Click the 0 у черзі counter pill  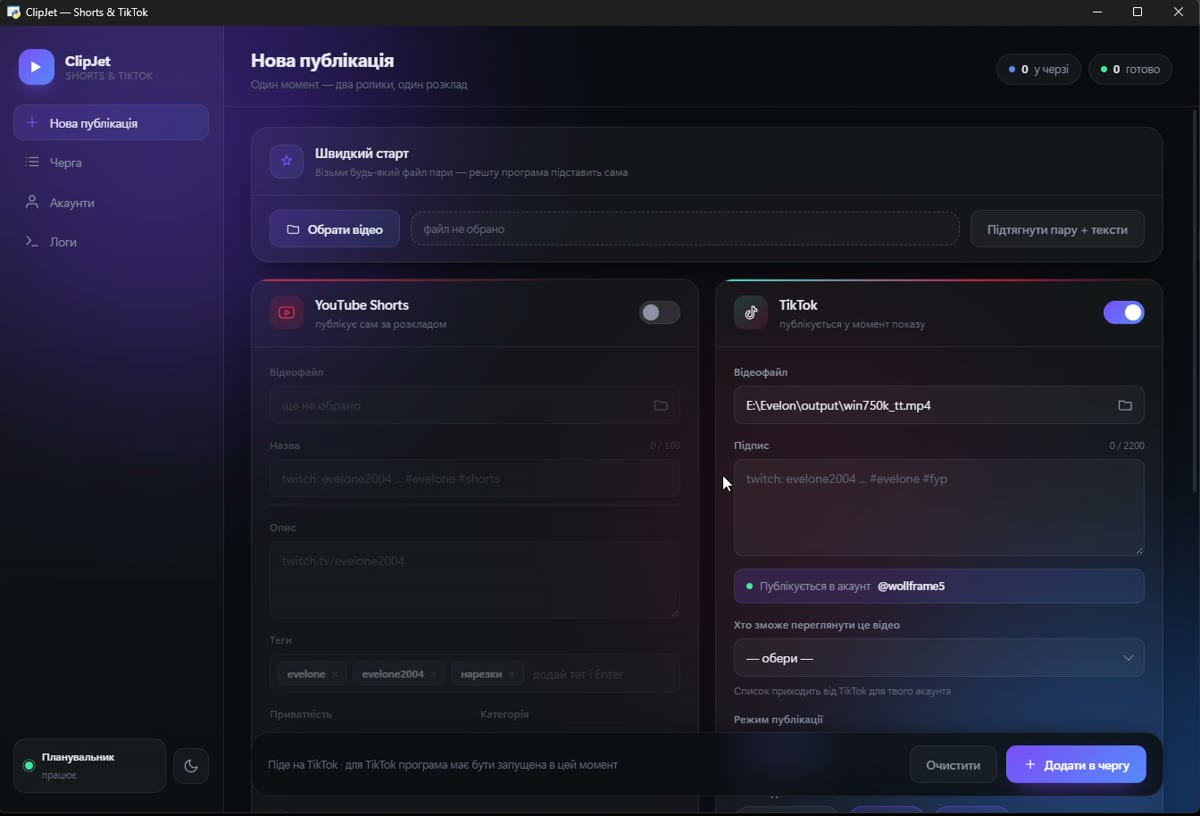click(1038, 69)
